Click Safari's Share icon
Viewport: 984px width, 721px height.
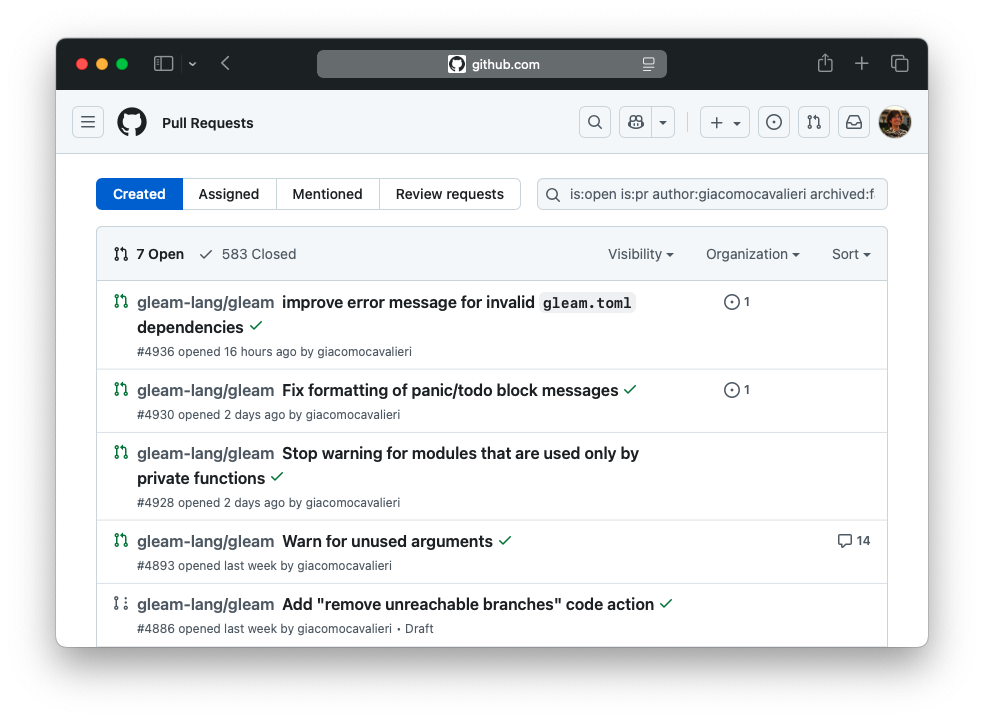825,64
